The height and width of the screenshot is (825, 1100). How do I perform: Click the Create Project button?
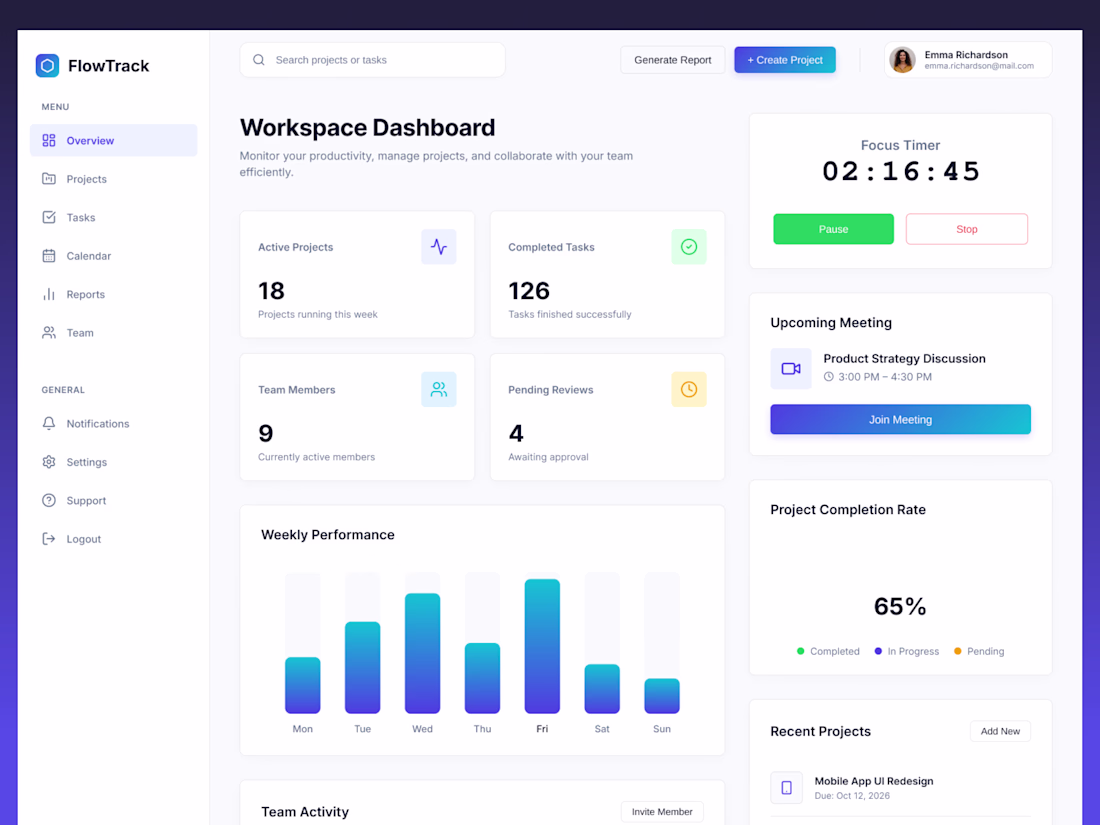pos(785,60)
